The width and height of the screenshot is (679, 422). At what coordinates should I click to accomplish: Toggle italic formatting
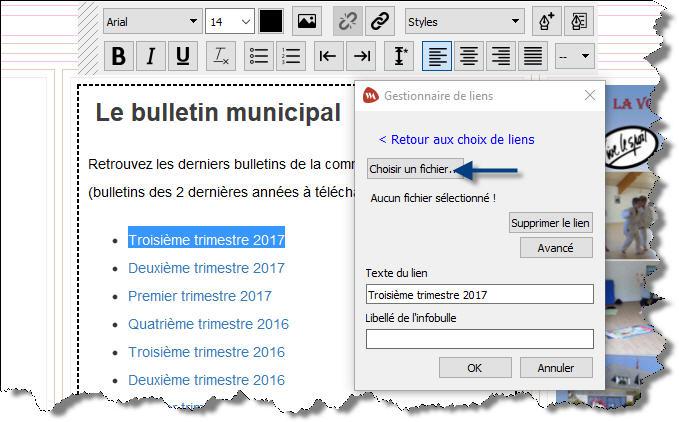[x=150, y=57]
